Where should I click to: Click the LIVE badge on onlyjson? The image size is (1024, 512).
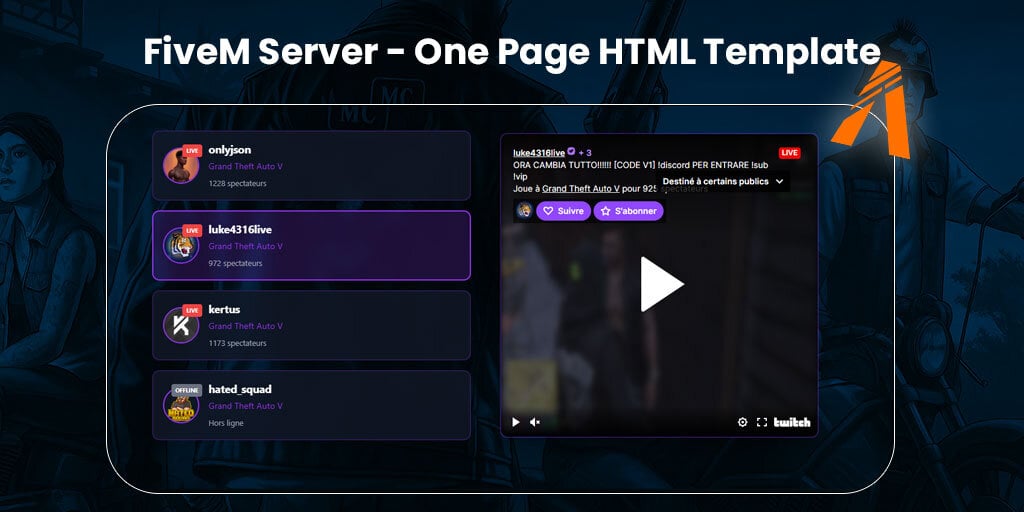click(x=192, y=151)
